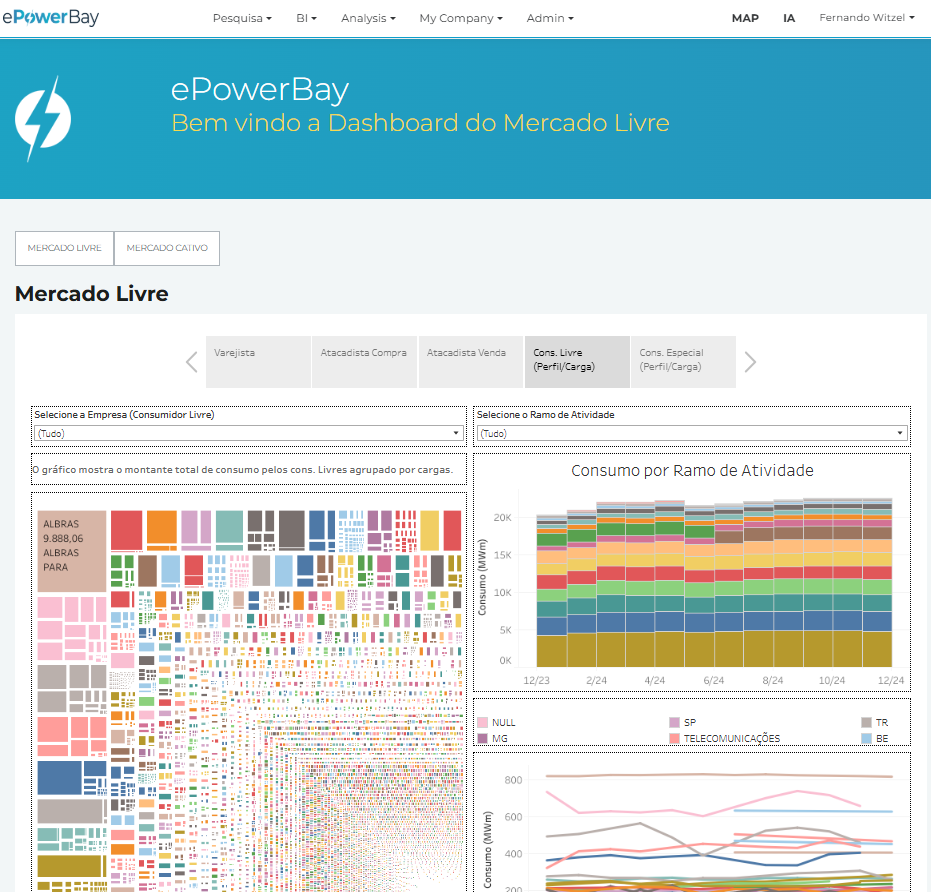Image resolution: width=931 pixels, height=892 pixels.
Task: Open the MAP view from the navbar
Action: point(745,17)
